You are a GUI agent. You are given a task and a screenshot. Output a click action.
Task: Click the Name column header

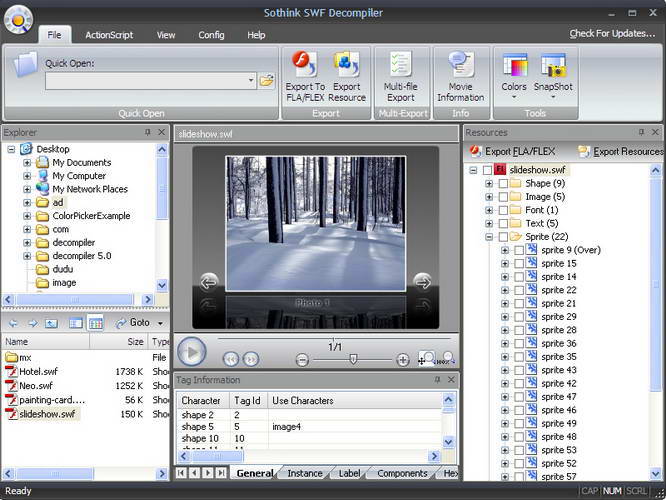[x=45, y=342]
